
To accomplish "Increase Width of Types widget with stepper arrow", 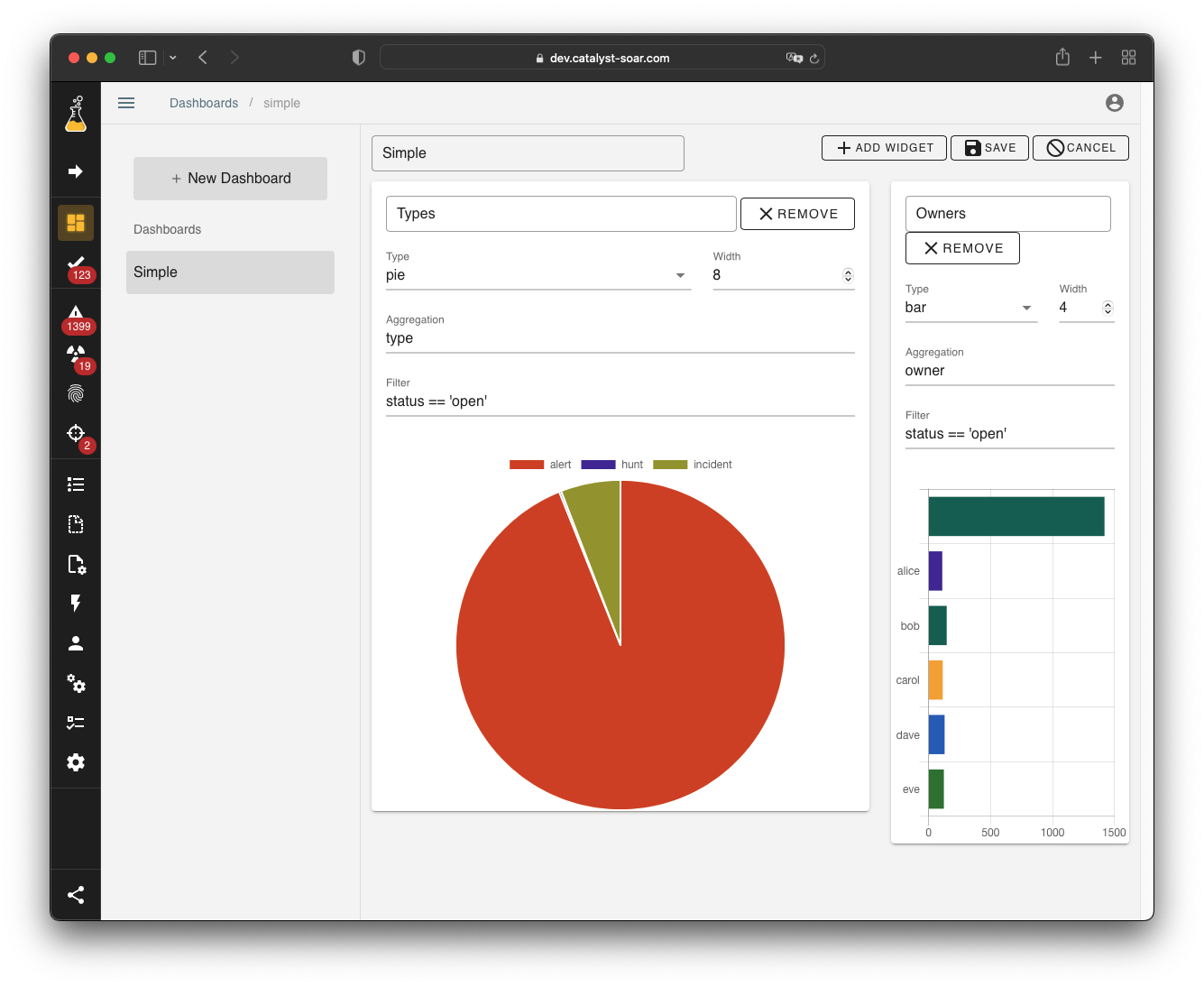I will pos(848,271).
